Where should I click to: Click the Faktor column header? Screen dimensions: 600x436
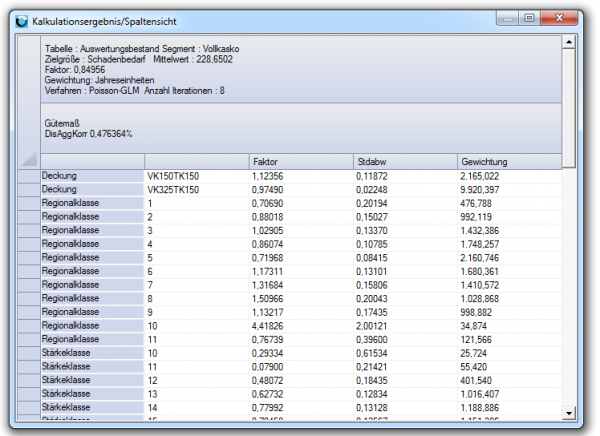pos(301,162)
